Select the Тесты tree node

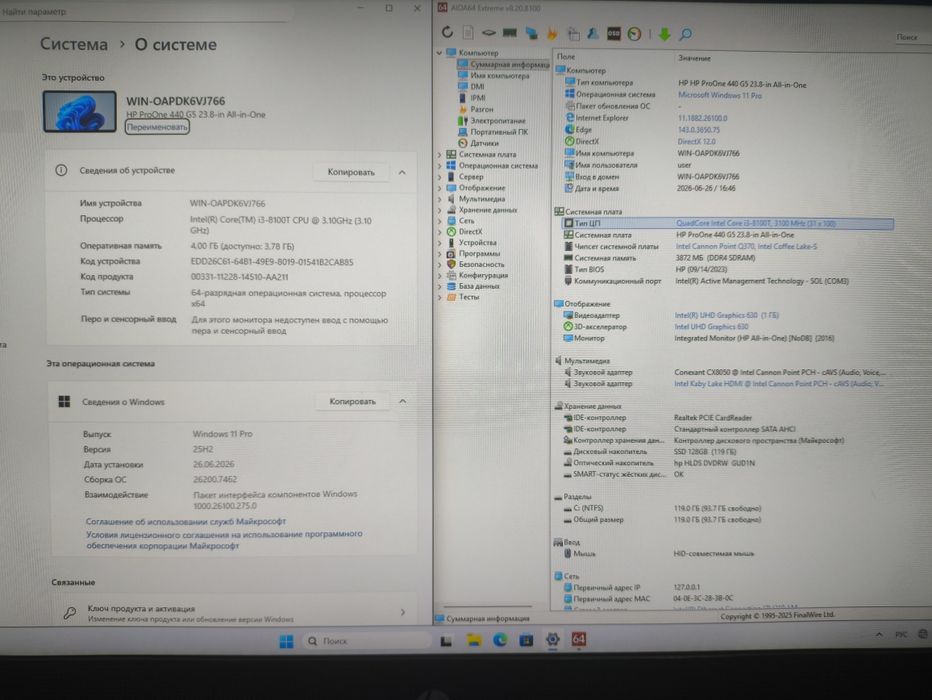coord(462,297)
